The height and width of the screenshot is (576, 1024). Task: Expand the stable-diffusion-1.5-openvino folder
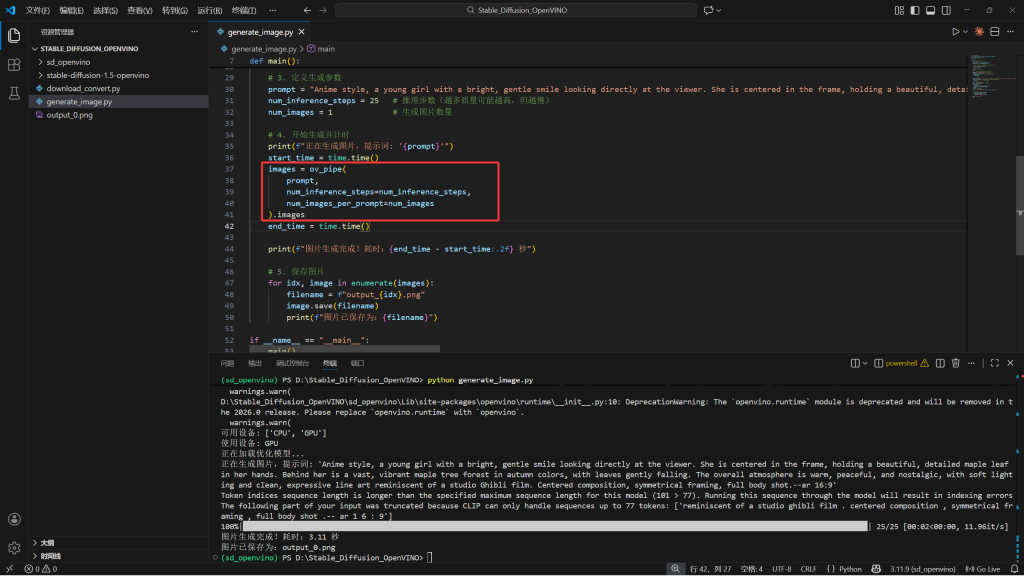(96, 75)
